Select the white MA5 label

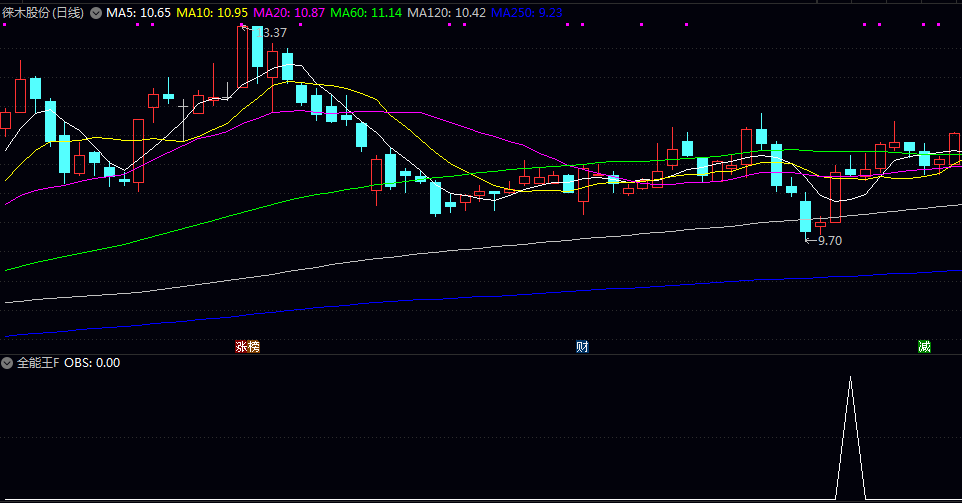139,13
